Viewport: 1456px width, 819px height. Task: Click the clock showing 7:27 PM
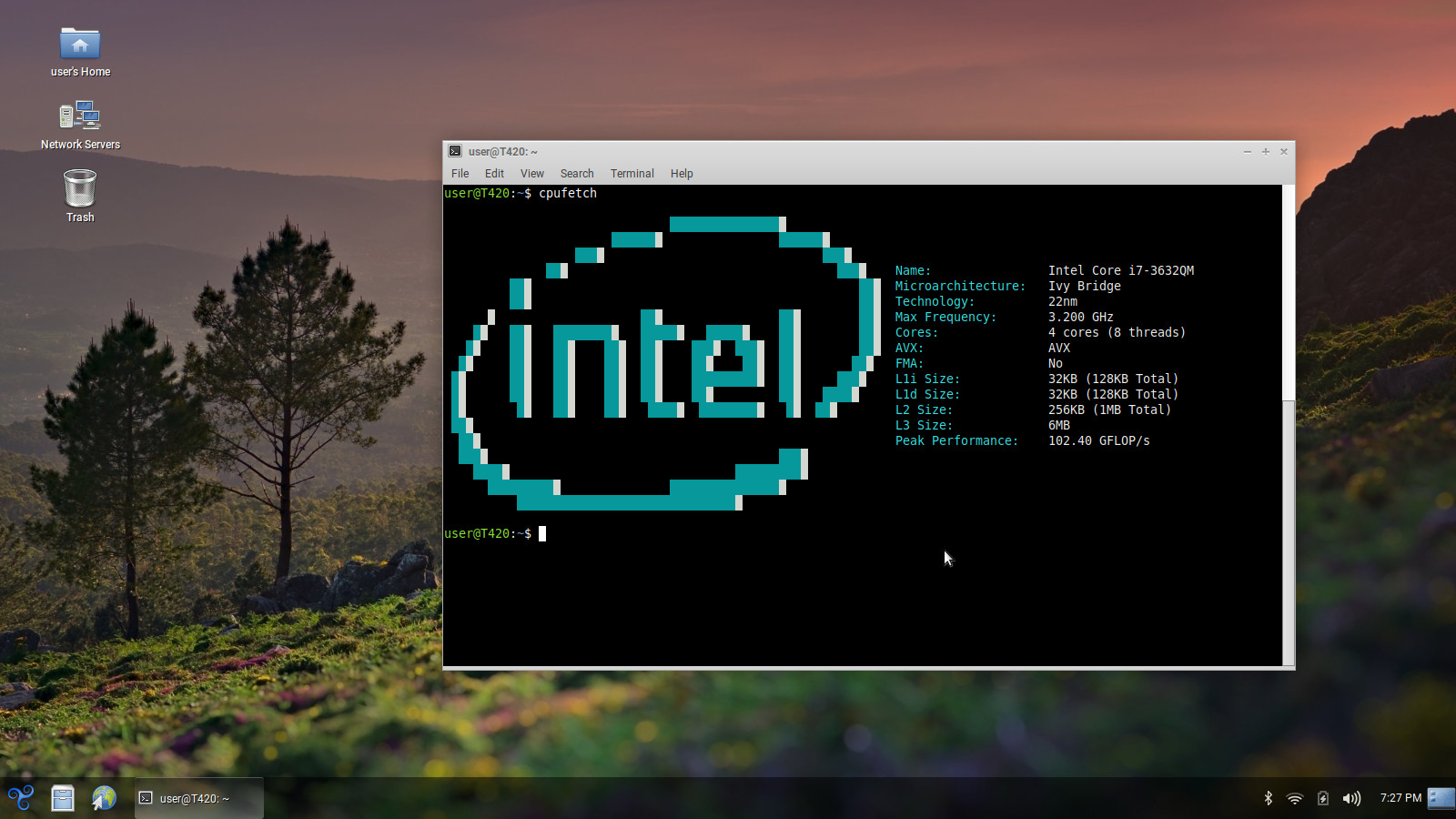click(x=1400, y=798)
